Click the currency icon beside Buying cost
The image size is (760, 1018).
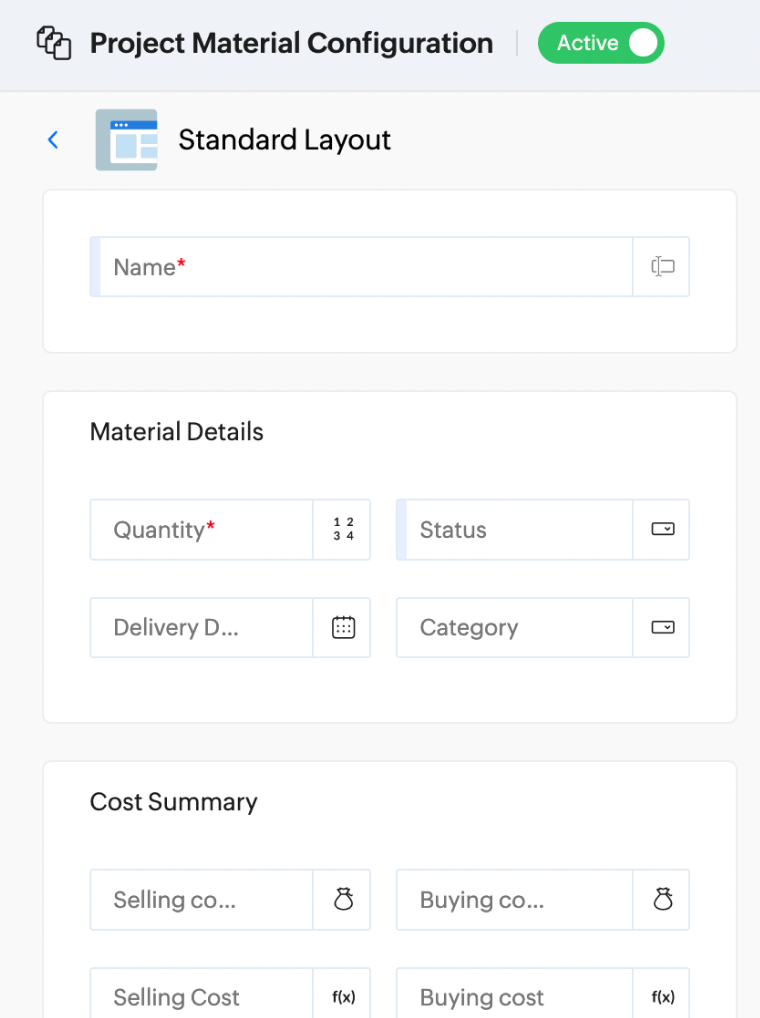click(661, 899)
